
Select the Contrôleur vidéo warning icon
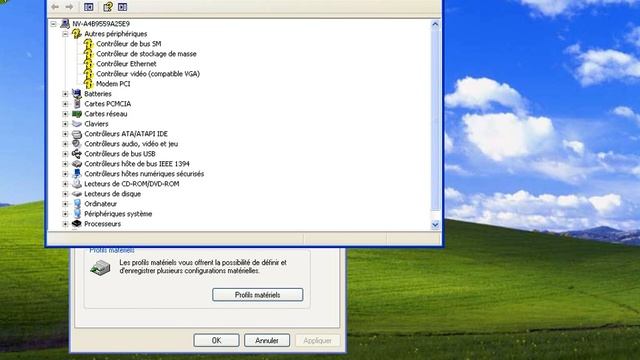[x=89, y=74]
